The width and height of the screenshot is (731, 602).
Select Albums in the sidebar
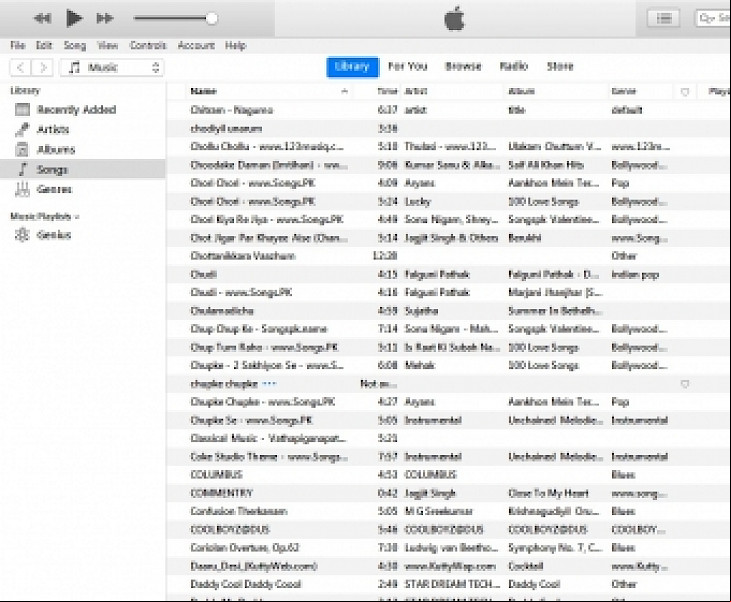(x=83, y=150)
